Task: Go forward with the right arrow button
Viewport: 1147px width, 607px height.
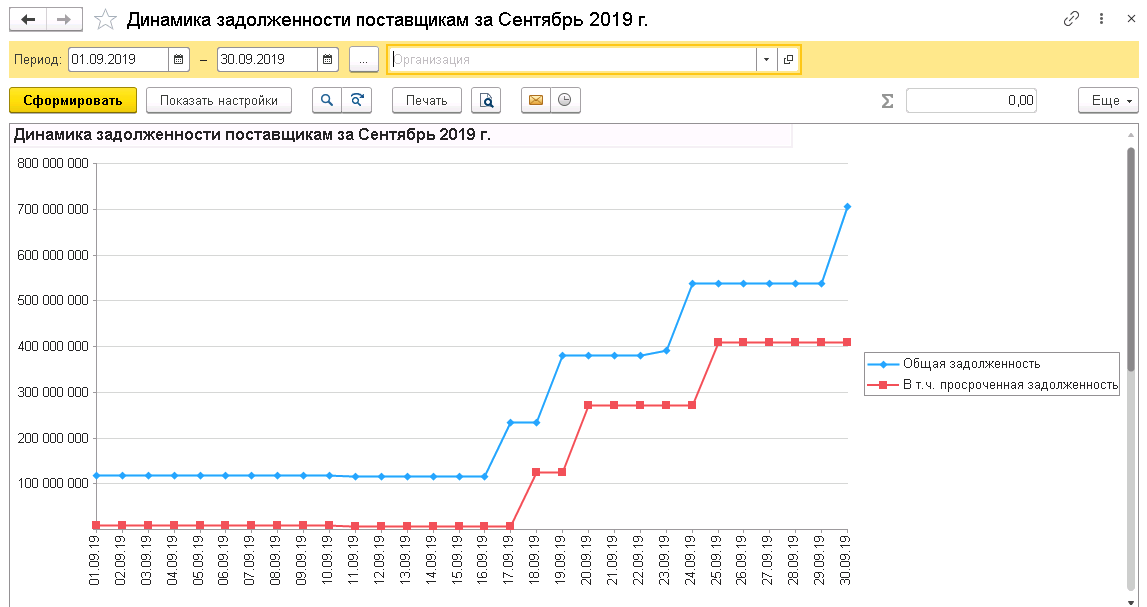Action: 64,20
